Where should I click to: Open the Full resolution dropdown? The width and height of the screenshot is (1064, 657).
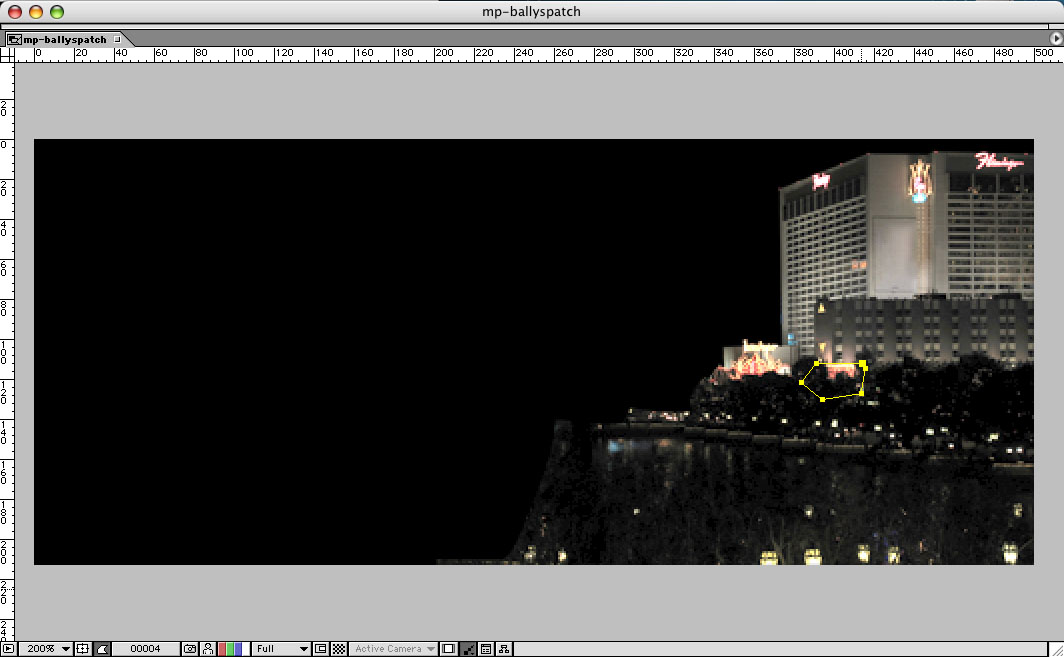coord(281,649)
